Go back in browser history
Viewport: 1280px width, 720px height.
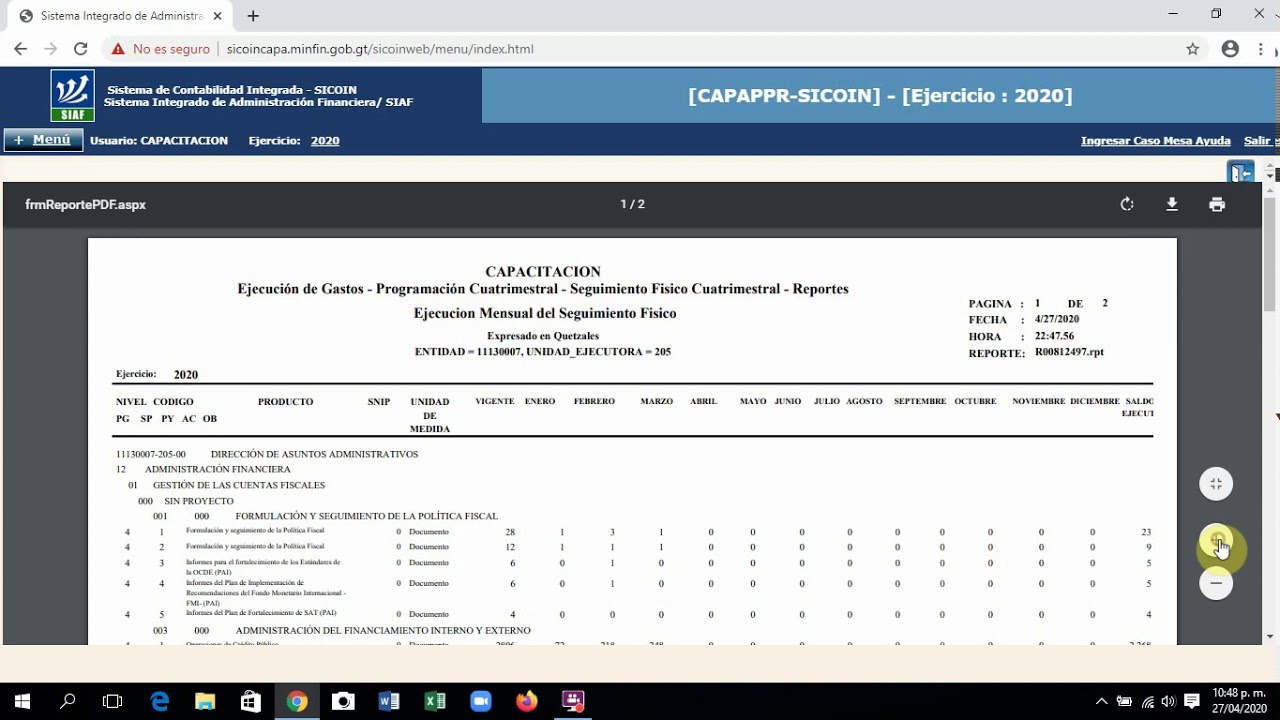(21, 49)
